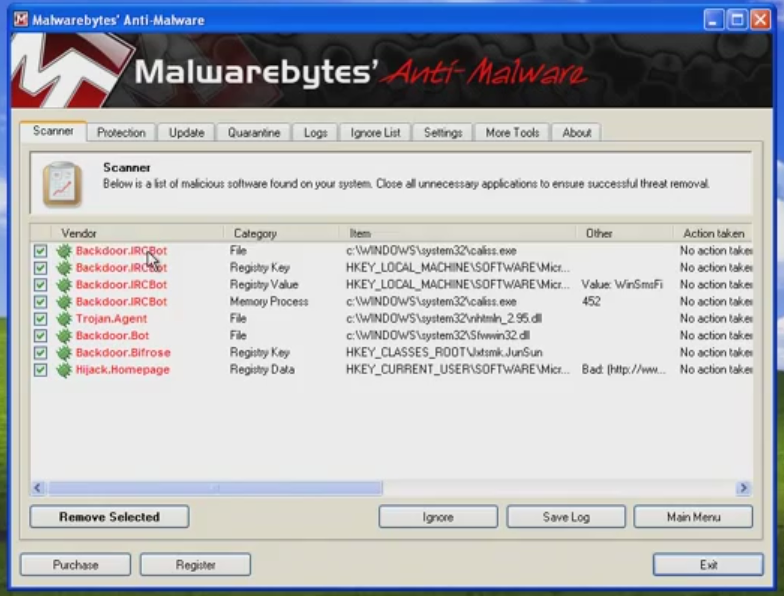
Task: Click the bug icon next to Backdoor.Bifrose
Action: (x=64, y=352)
